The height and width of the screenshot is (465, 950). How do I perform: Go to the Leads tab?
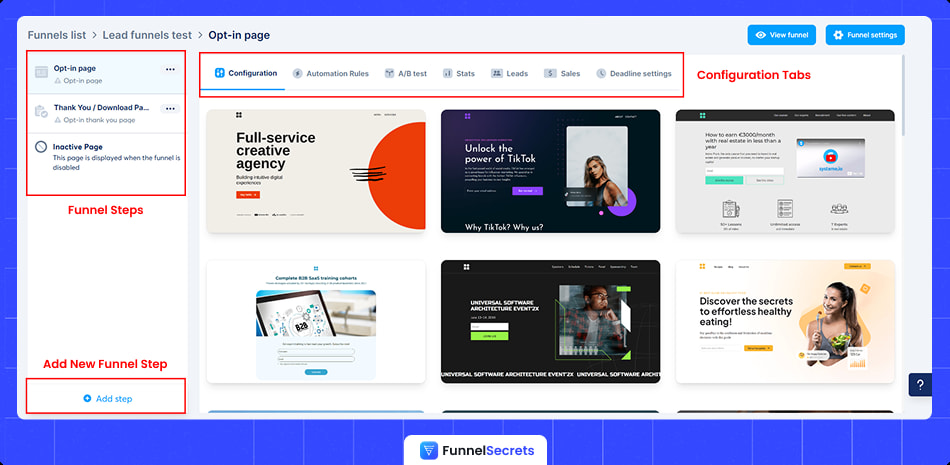(510, 73)
